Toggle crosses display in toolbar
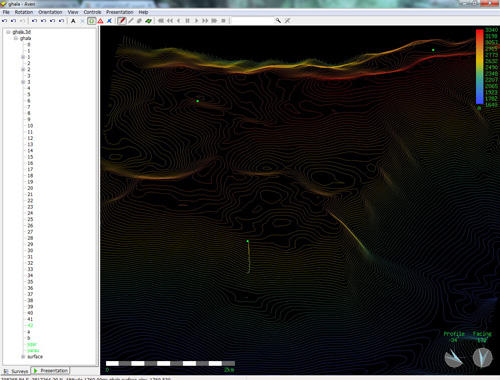 click(x=82, y=21)
